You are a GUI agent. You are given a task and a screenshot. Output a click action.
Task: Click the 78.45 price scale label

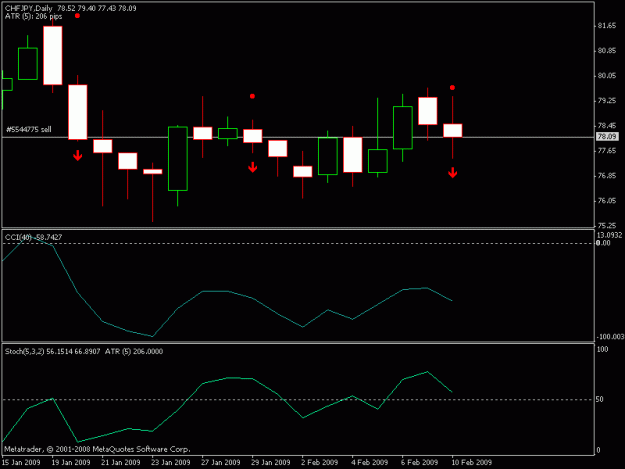point(607,126)
